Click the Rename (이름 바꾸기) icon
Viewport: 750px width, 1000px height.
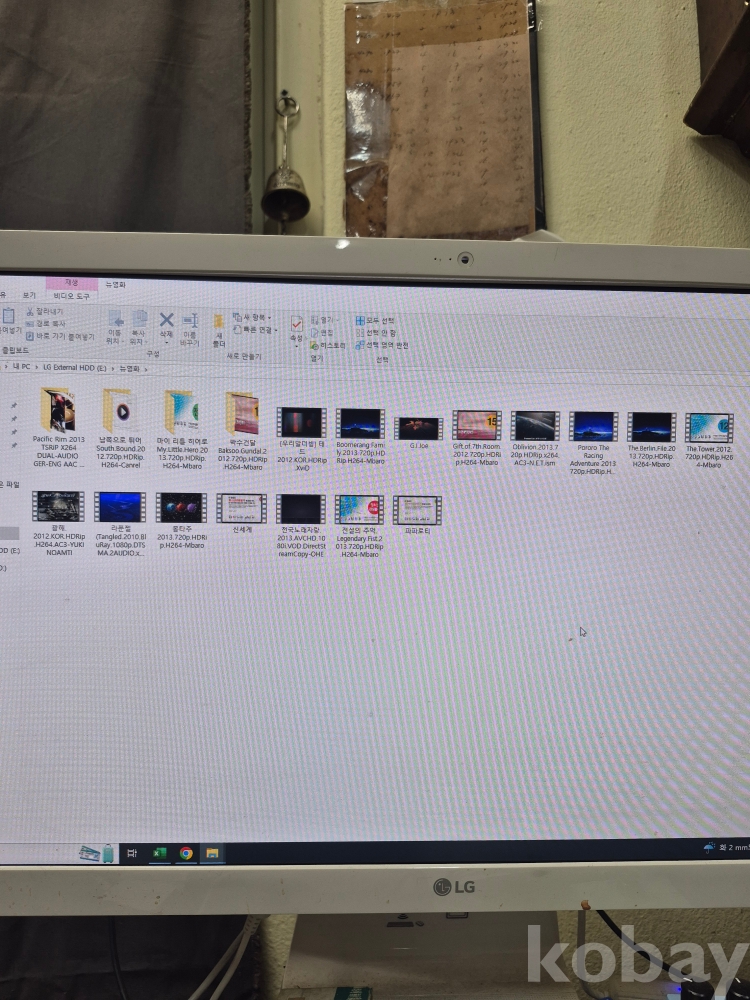189,324
